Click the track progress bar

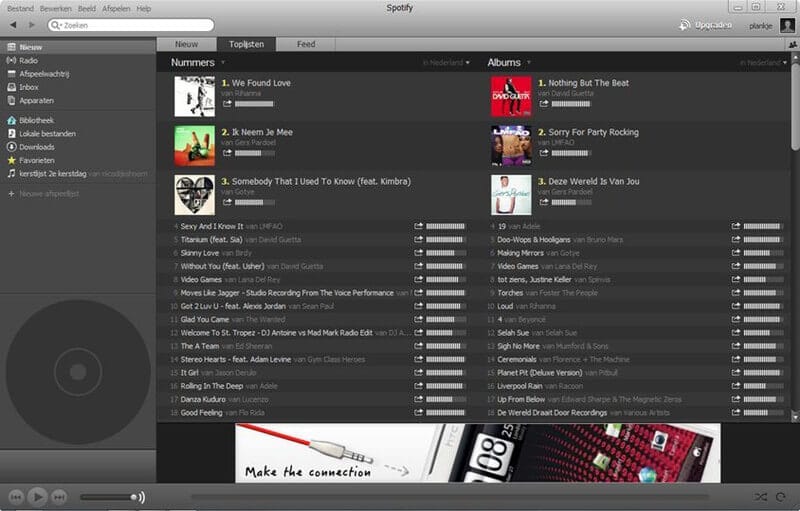point(450,497)
